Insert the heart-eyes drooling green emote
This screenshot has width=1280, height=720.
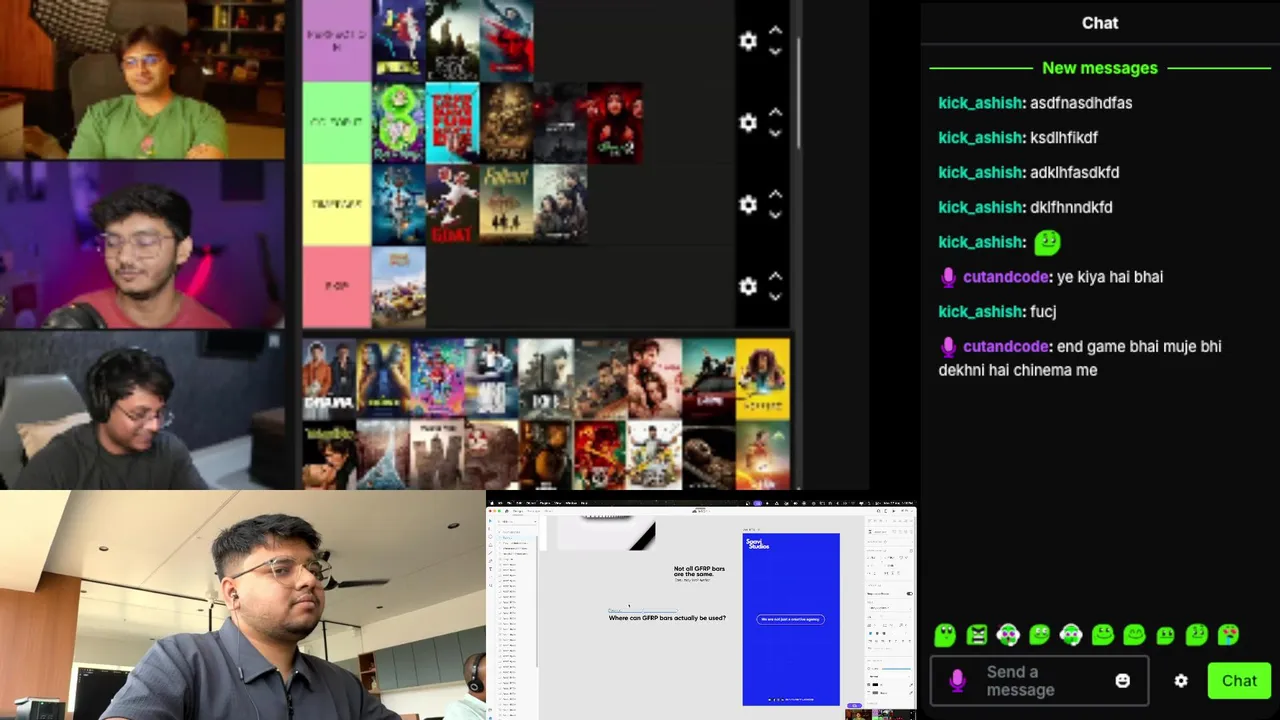(1228, 635)
